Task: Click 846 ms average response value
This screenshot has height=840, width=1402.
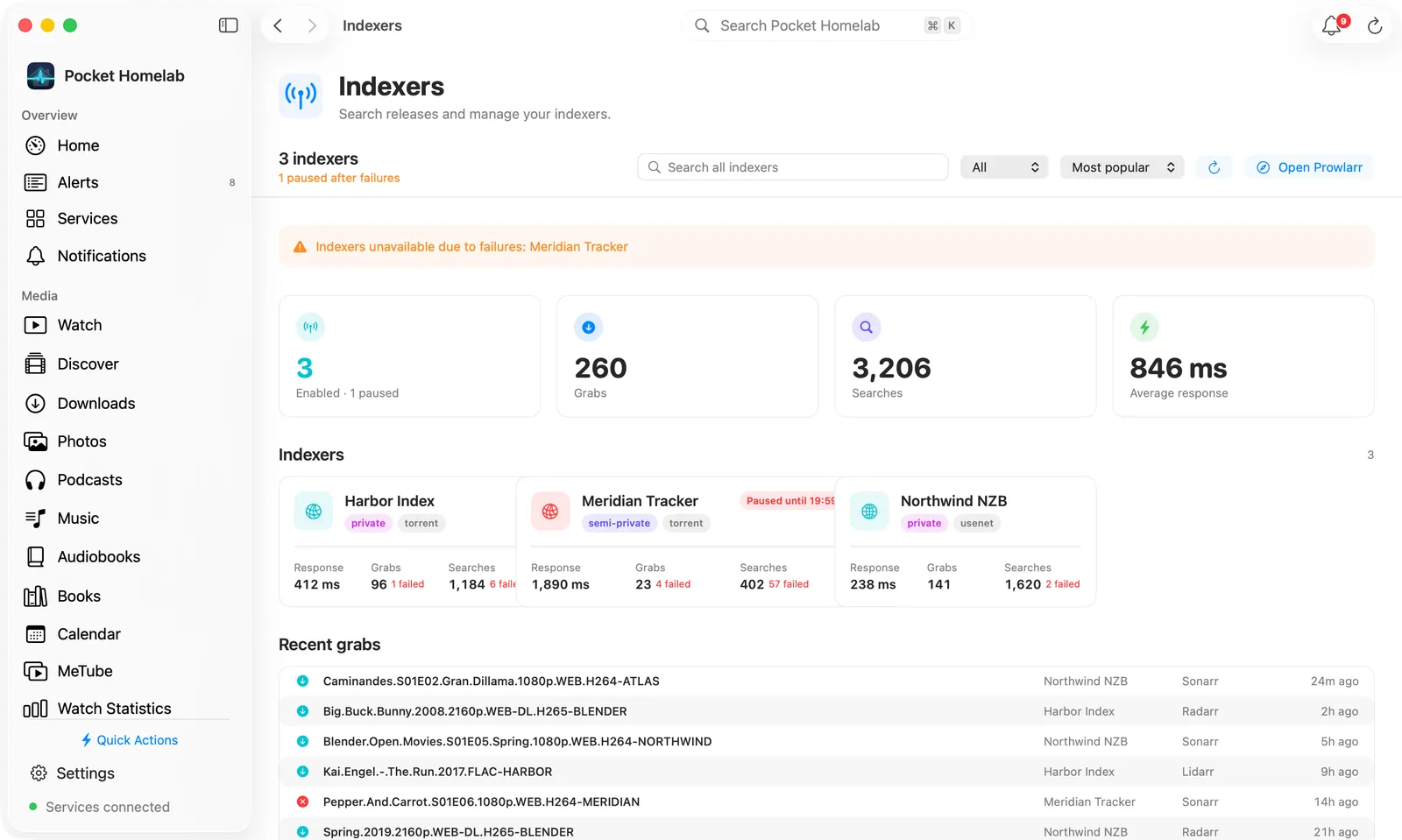Action: pos(1179,368)
